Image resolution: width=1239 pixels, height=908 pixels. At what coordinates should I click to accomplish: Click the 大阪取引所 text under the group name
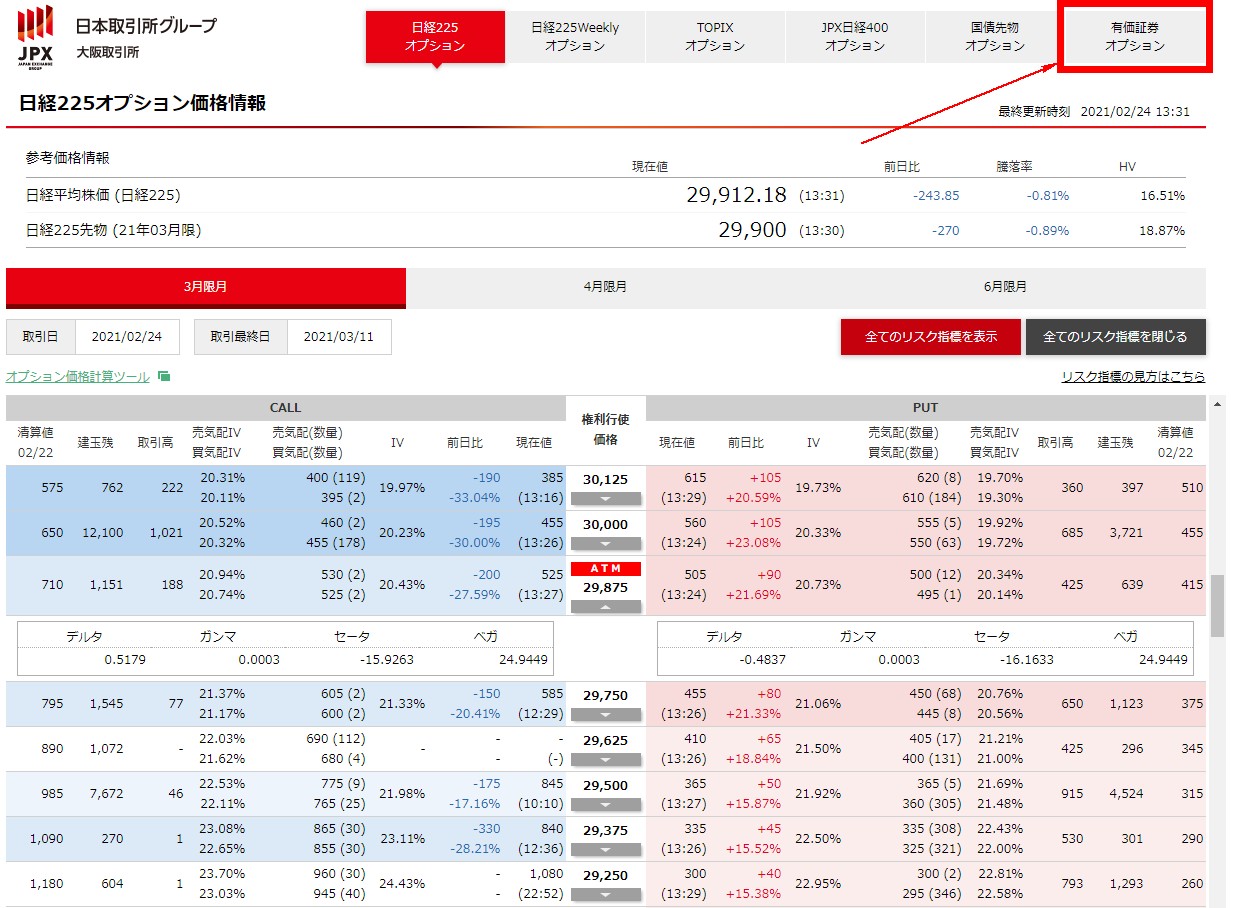click(x=108, y=52)
